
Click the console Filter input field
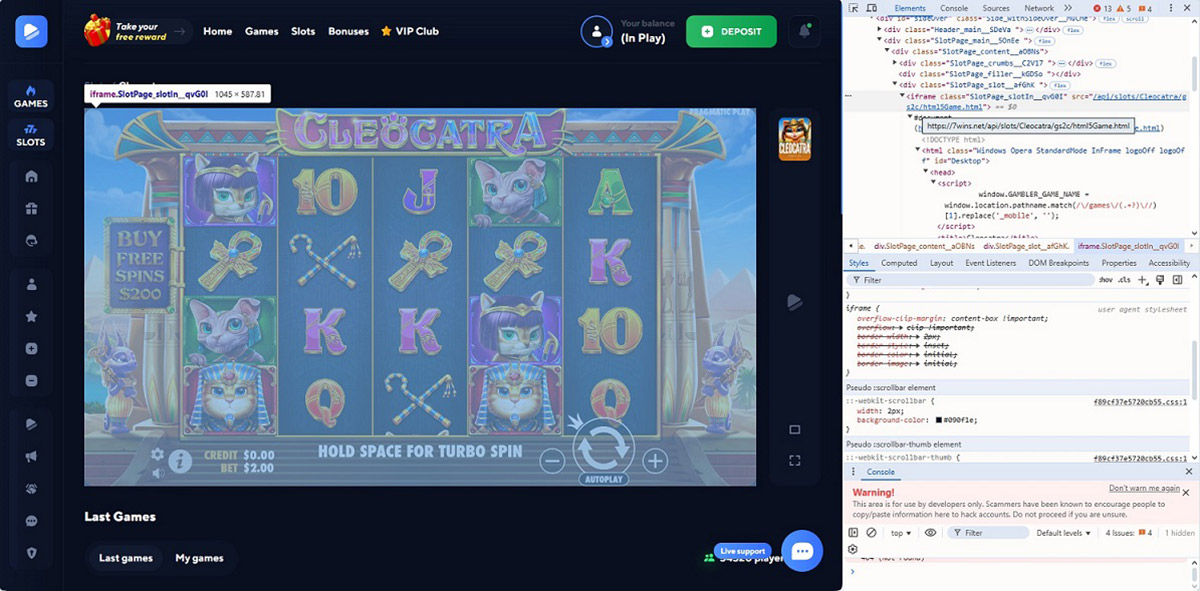(x=990, y=533)
